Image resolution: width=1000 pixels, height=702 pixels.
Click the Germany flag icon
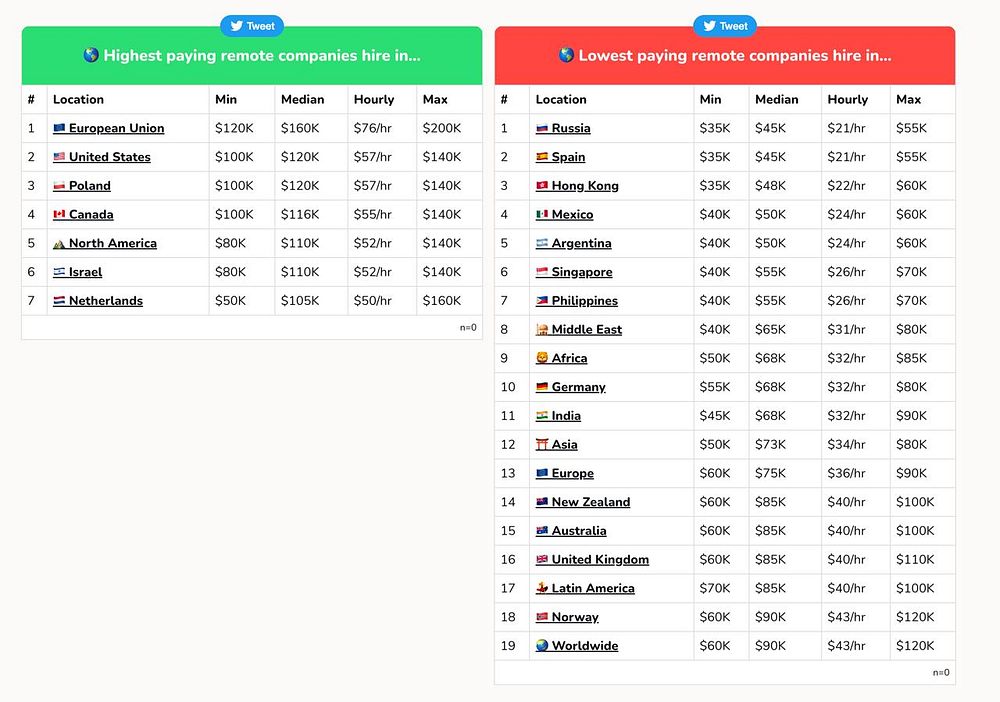pos(542,388)
